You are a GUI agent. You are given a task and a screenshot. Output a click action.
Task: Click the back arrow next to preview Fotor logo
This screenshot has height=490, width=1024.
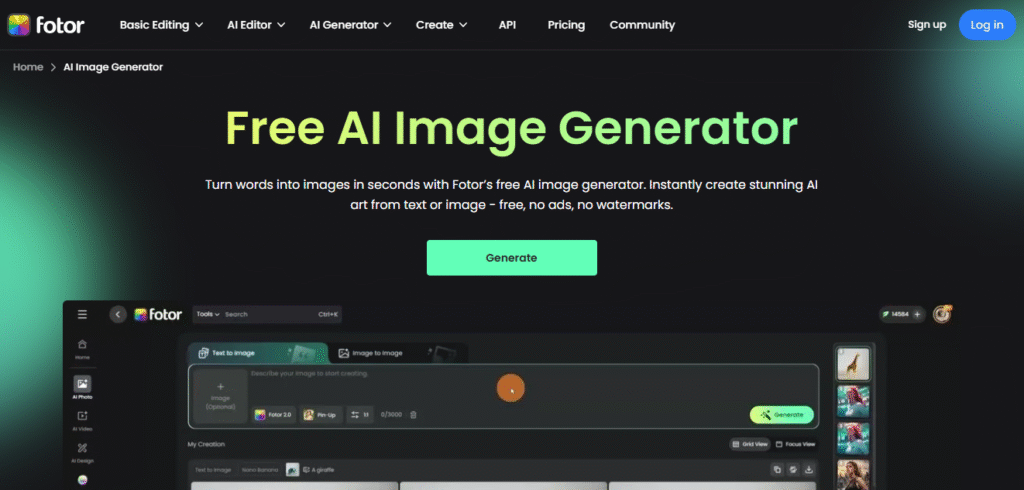pyautogui.click(x=118, y=314)
